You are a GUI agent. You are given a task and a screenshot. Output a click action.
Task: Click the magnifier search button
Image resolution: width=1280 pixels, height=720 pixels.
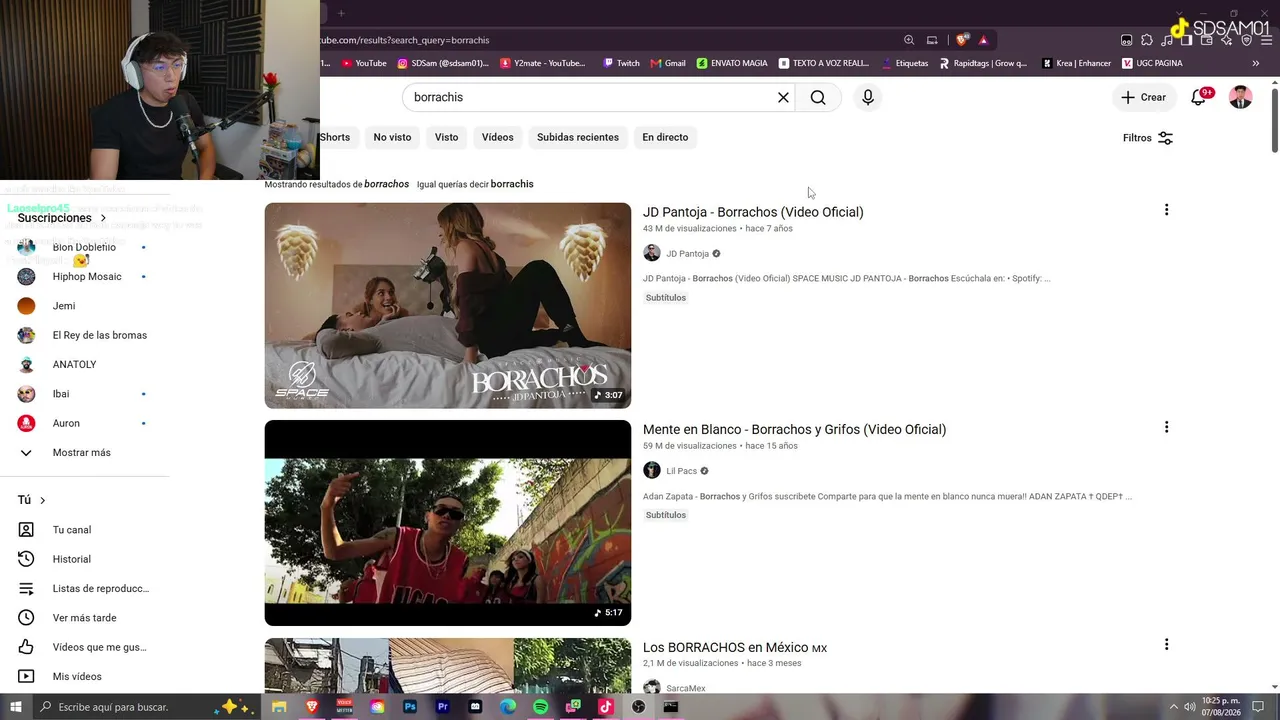click(818, 97)
